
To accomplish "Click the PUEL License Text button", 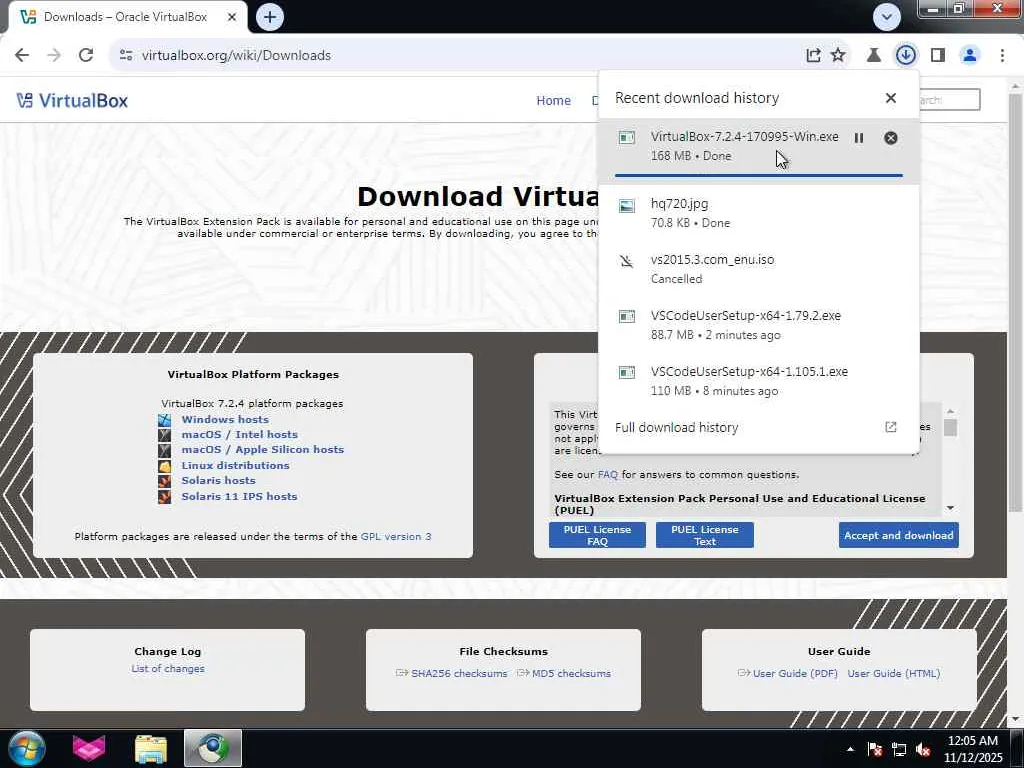I will [705, 535].
